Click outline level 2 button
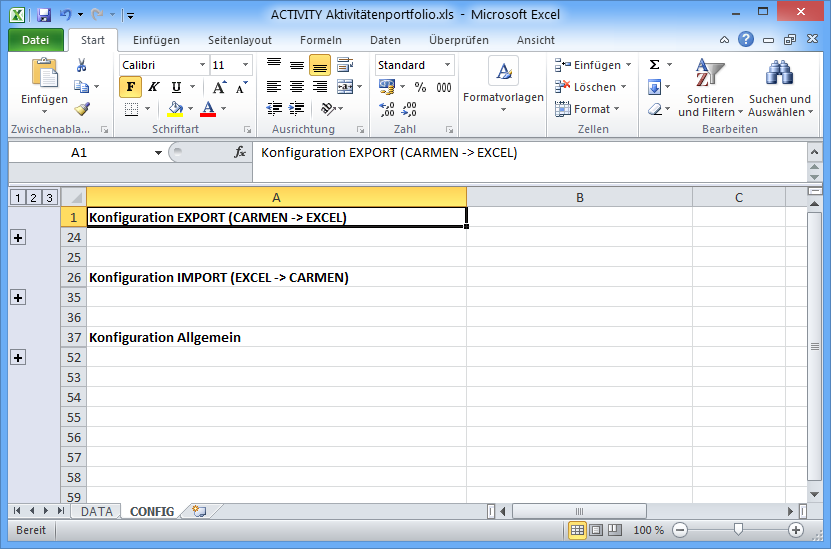This screenshot has height=549, width=831. [33, 197]
